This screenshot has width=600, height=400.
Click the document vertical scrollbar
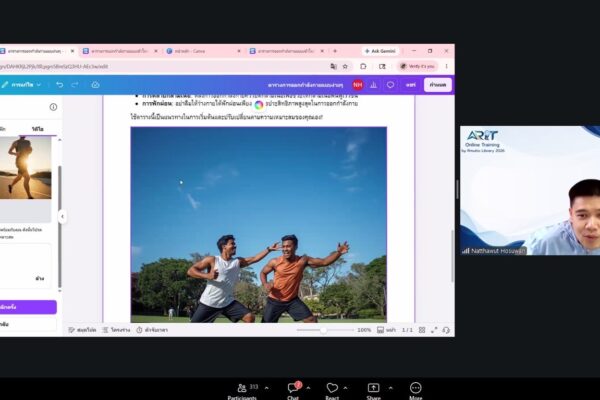[x=452, y=256]
